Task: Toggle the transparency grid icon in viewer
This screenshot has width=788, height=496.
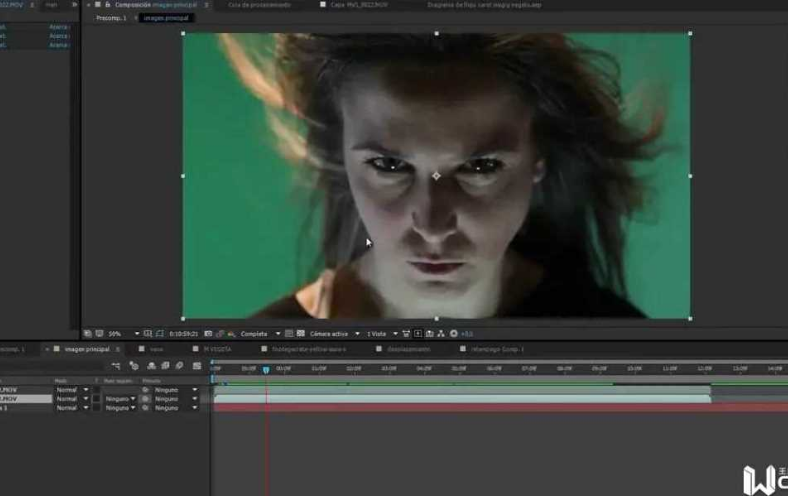Action: click(x=301, y=334)
